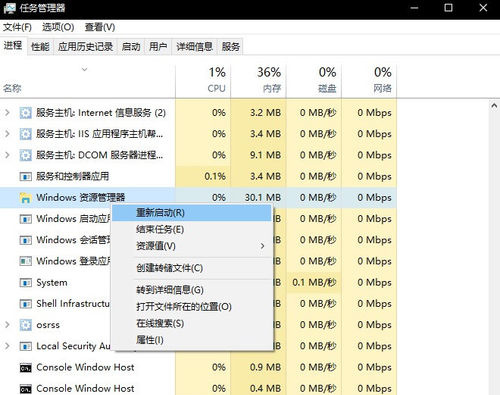The width and height of the screenshot is (500, 395).
Task: Expand the osrss process group
Action: click(x=7, y=325)
